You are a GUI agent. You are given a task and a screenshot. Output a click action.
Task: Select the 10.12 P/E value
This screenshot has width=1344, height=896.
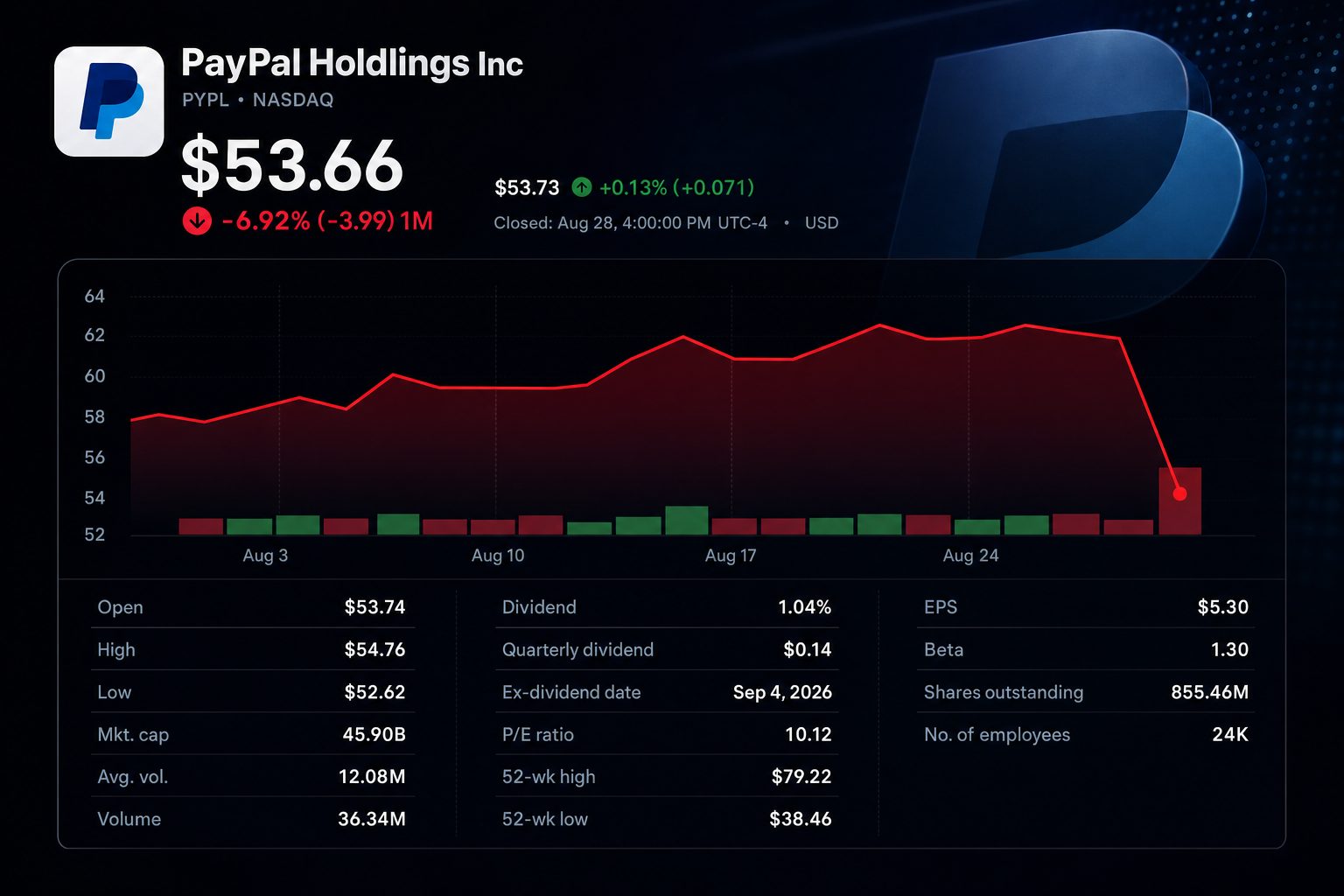[808, 735]
